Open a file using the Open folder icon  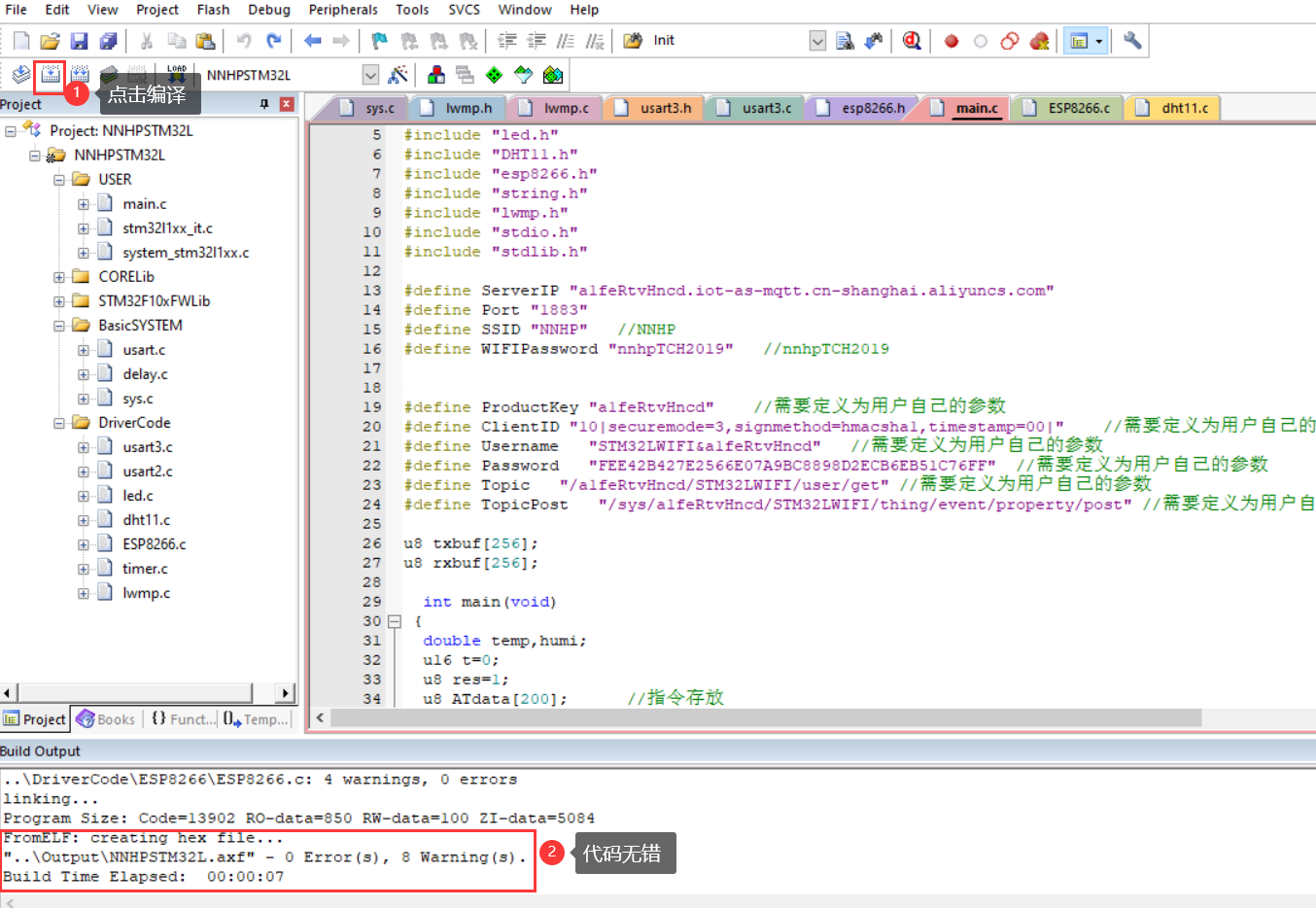(x=51, y=41)
